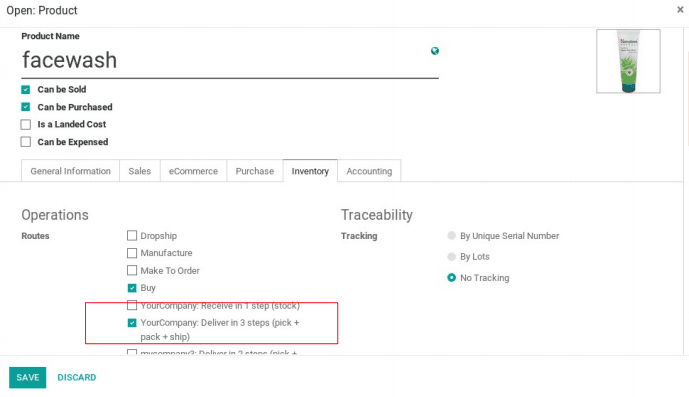The image size is (689, 397).
Task: Switch to the Sales tab
Action: click(140, 171)
